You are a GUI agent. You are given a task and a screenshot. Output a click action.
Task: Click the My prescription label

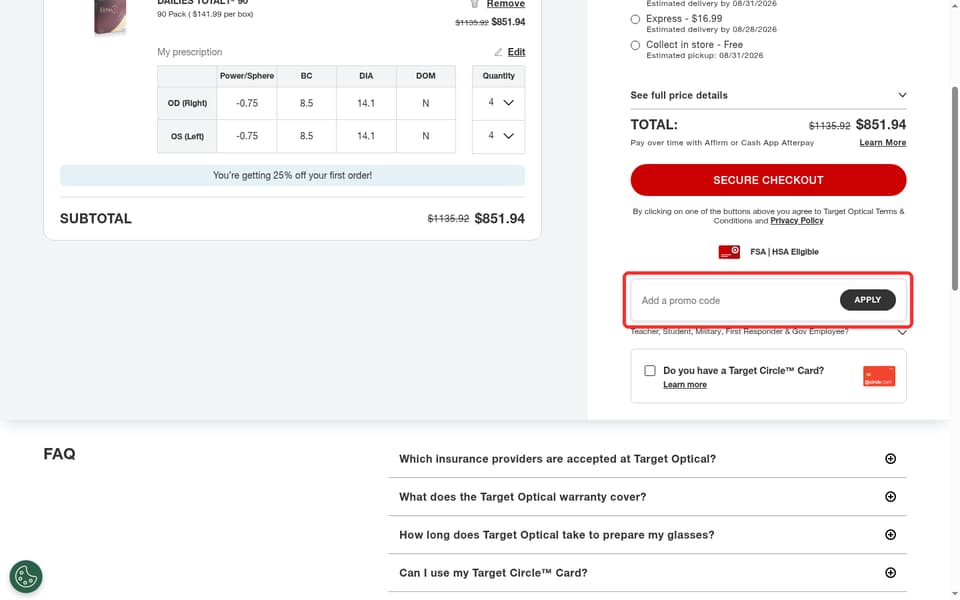click(x=189, y=52)
